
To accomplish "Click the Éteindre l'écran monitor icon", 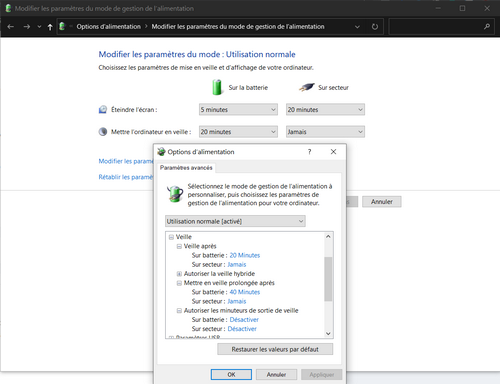I will (x=103, y=109).
